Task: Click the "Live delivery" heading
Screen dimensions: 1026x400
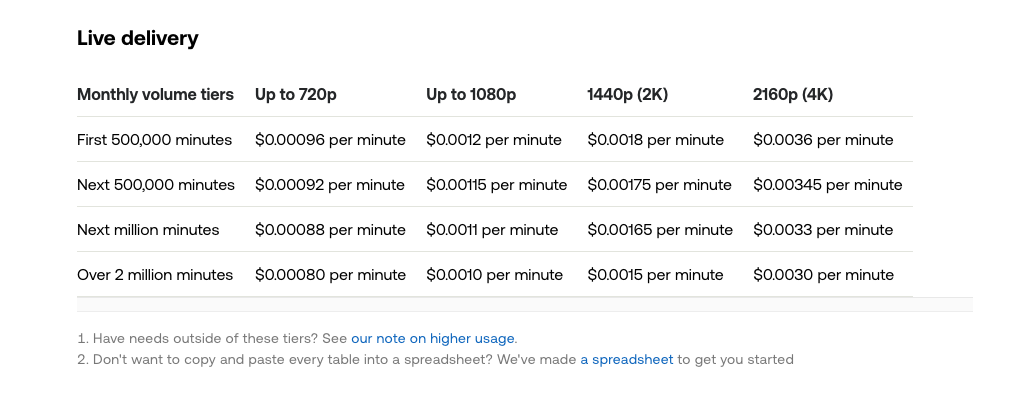Action: 138,39
